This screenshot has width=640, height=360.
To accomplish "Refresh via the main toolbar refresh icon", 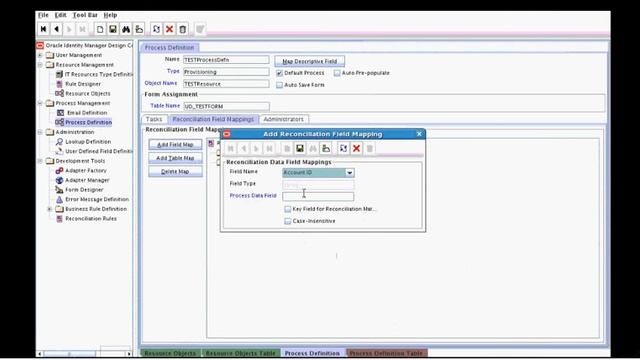I will (x=156, y=29).
